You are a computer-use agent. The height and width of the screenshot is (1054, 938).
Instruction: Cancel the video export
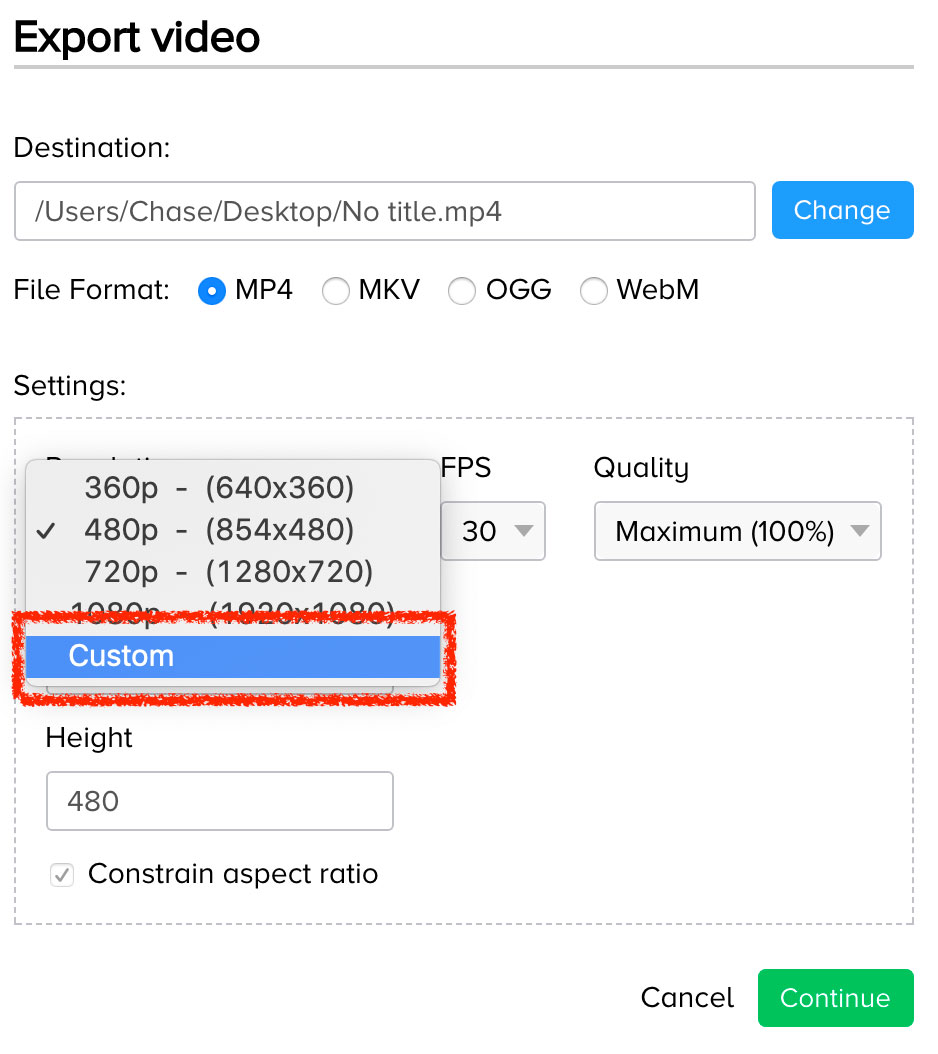coord(687,998)
